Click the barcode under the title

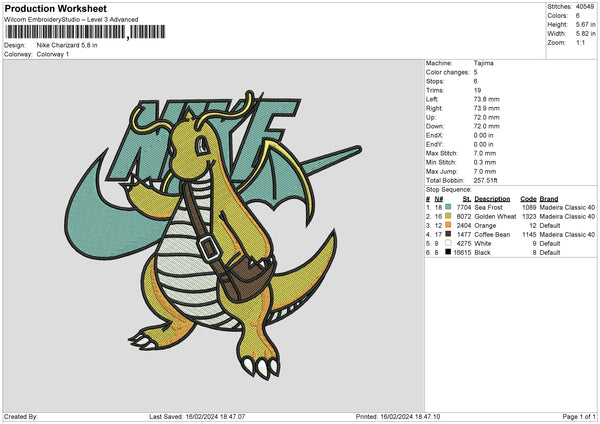[85, 32]
